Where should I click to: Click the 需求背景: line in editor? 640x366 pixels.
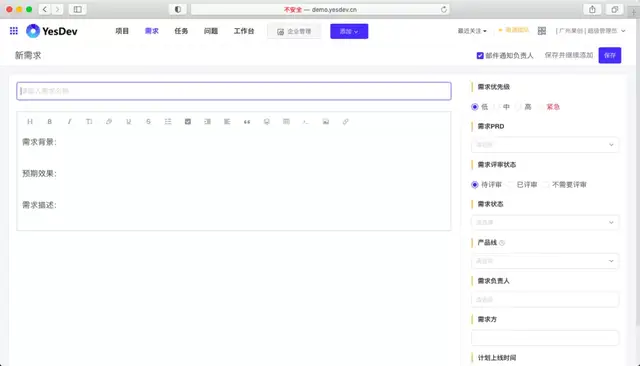pyautogui.click(x=39, y=142)
